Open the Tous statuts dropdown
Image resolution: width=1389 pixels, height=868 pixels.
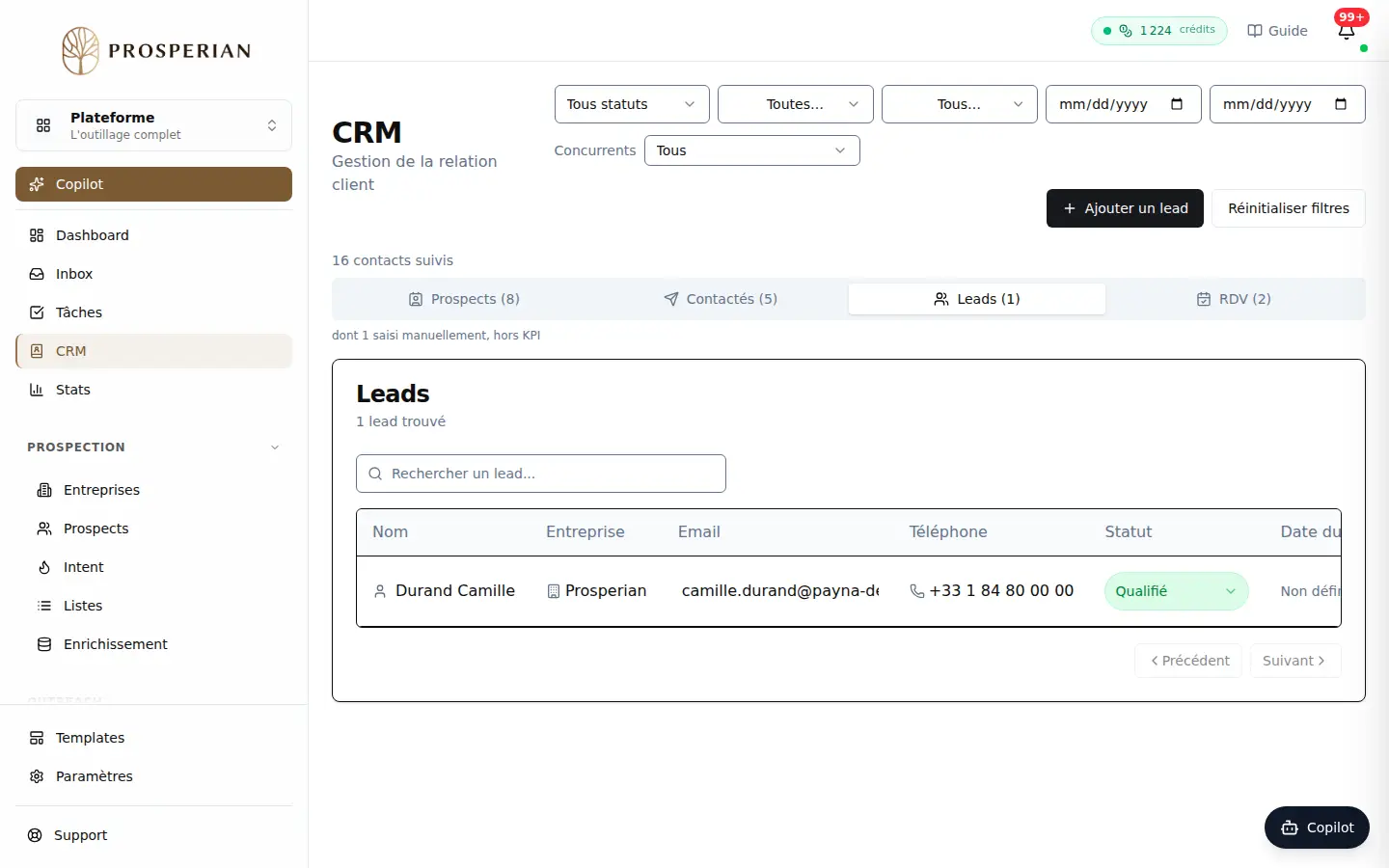pyautogui.click(x=632, y=104)
